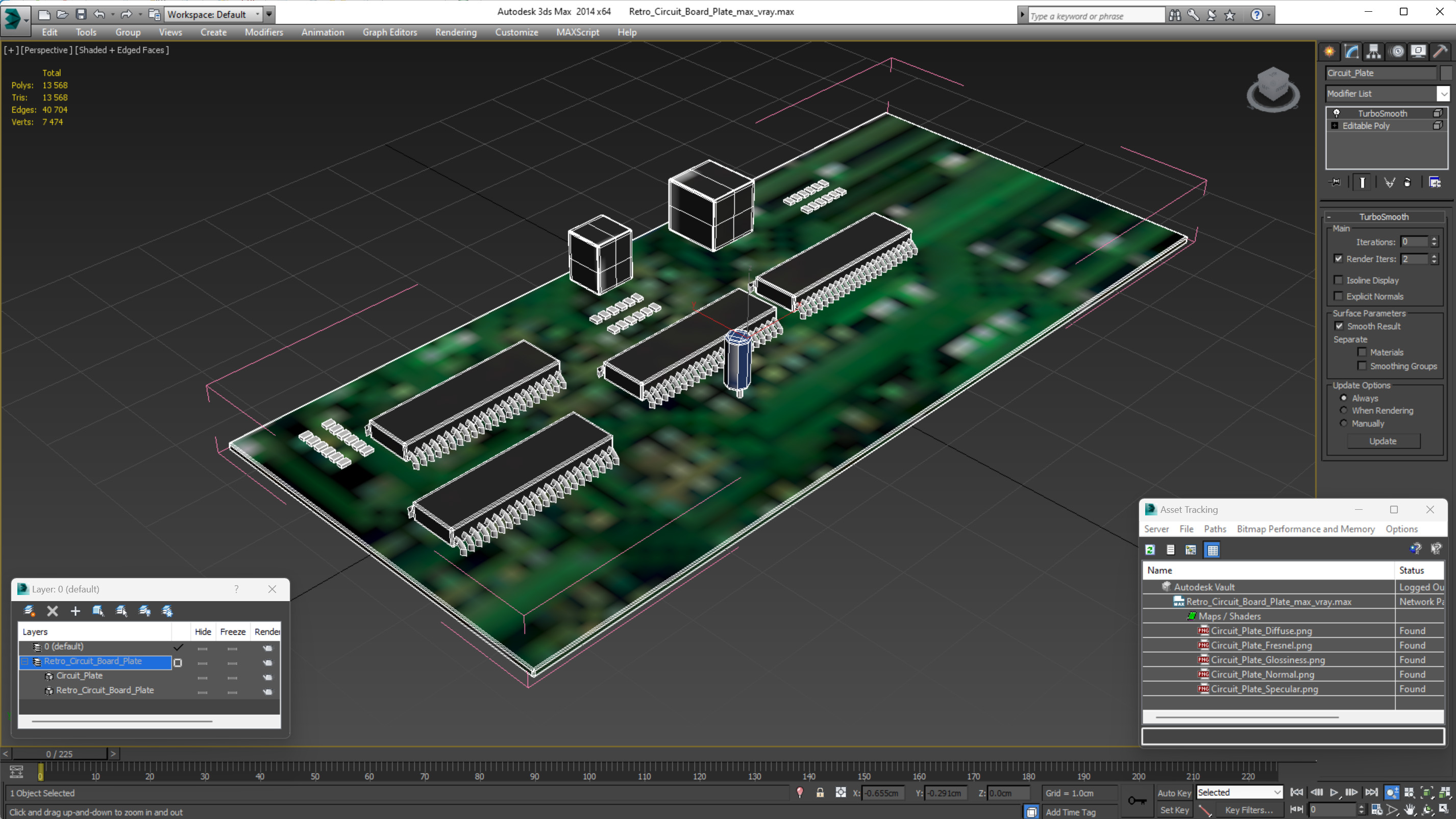Enable Isoline Display checkbox
The height and width of the screenshot is (819, 1456).
point(1338,280)
